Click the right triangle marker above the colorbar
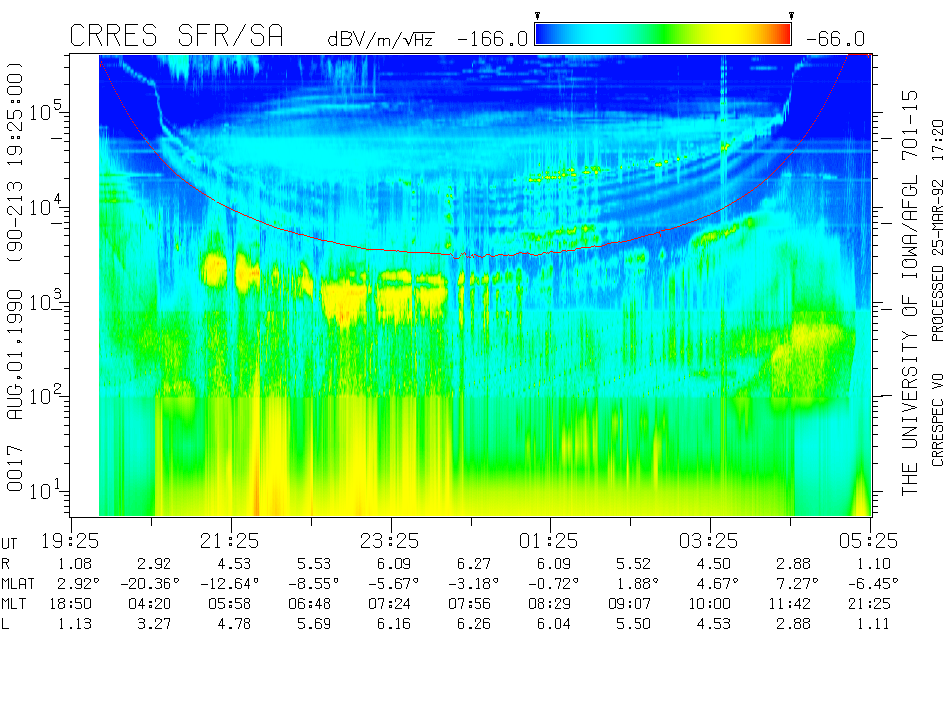 (x=791, y=15)
